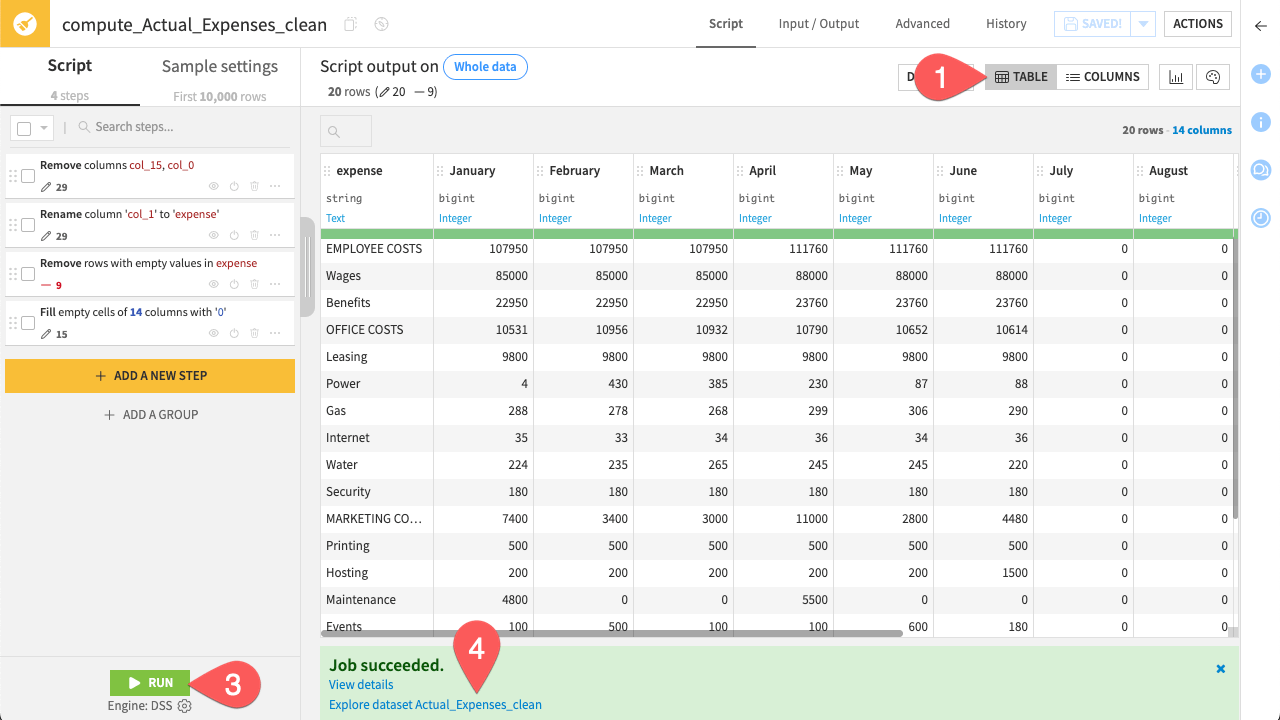Open more options on the 'Fill empty cells' step
1280x720 pixels.
(x=275, y=332)
